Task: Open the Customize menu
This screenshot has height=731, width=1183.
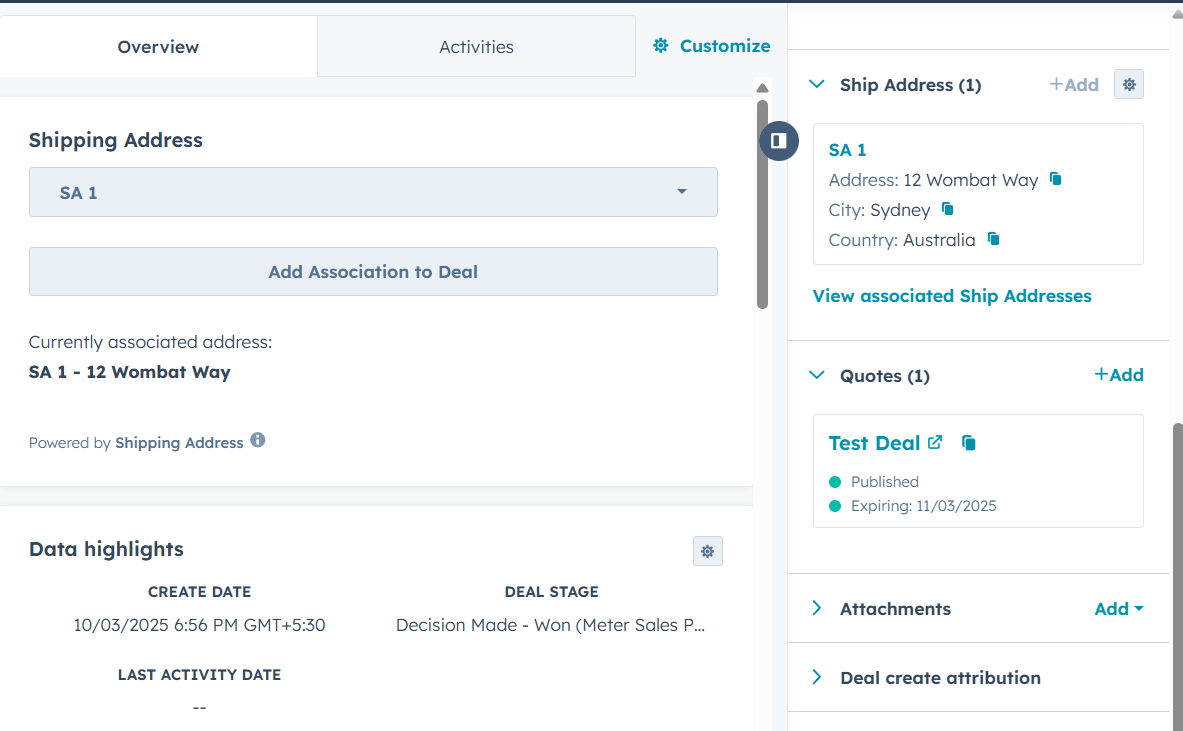Action: pyautogui.click(x=711, y=45)
